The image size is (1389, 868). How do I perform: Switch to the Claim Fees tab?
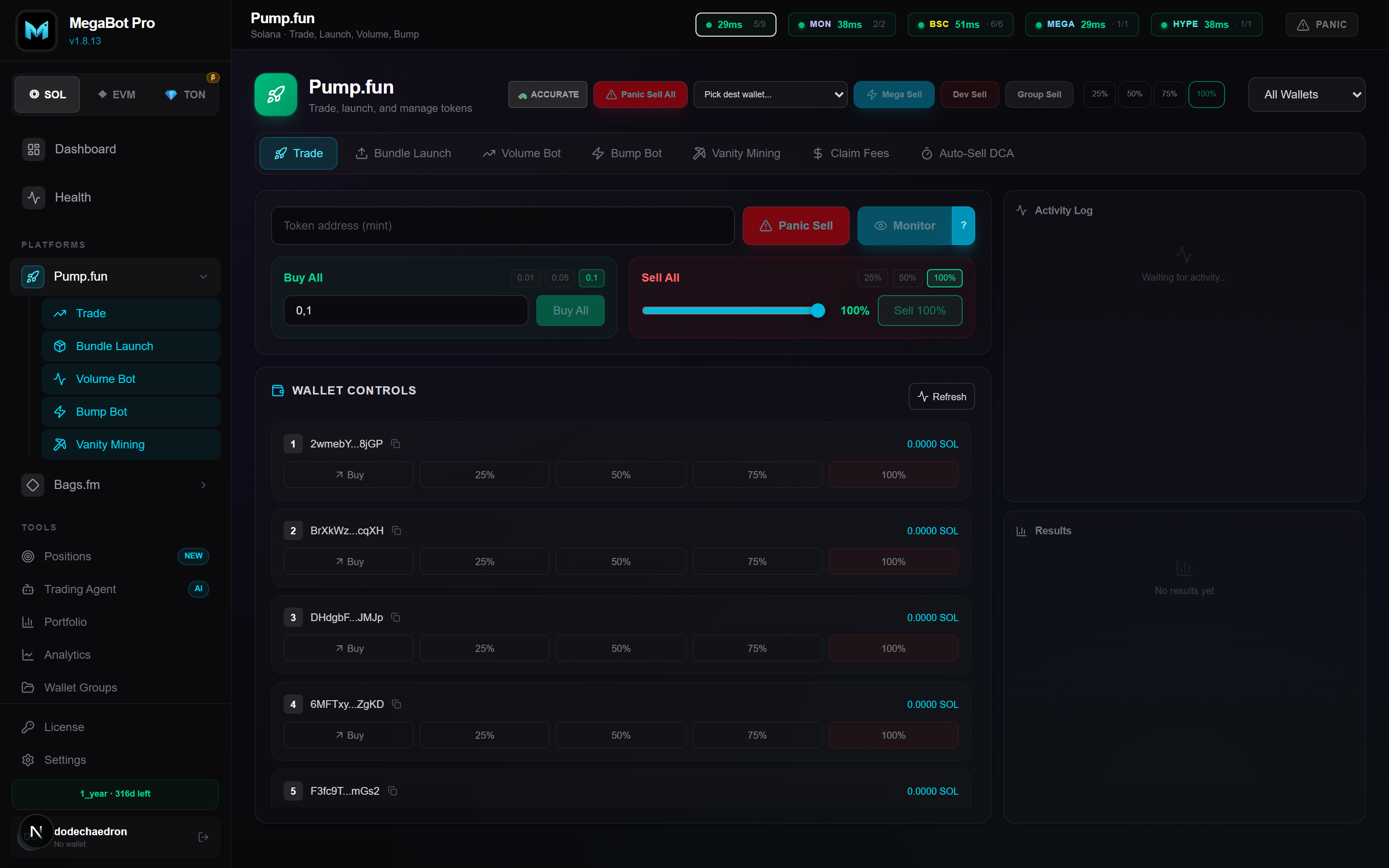pos(851,153)
